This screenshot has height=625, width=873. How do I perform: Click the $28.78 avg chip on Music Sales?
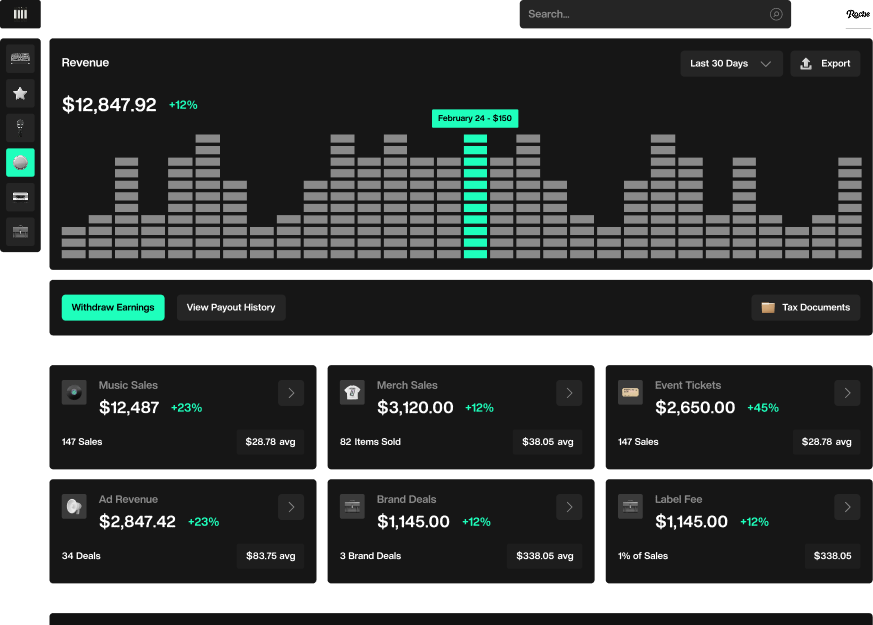[271, 442]
